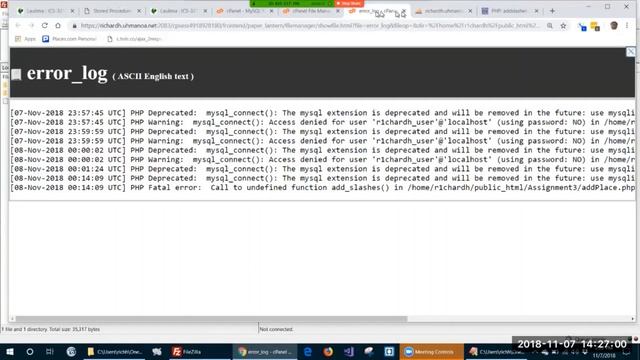Click the error_log heading text
Screen dimensions: 640x360
[x=67, y=73]
